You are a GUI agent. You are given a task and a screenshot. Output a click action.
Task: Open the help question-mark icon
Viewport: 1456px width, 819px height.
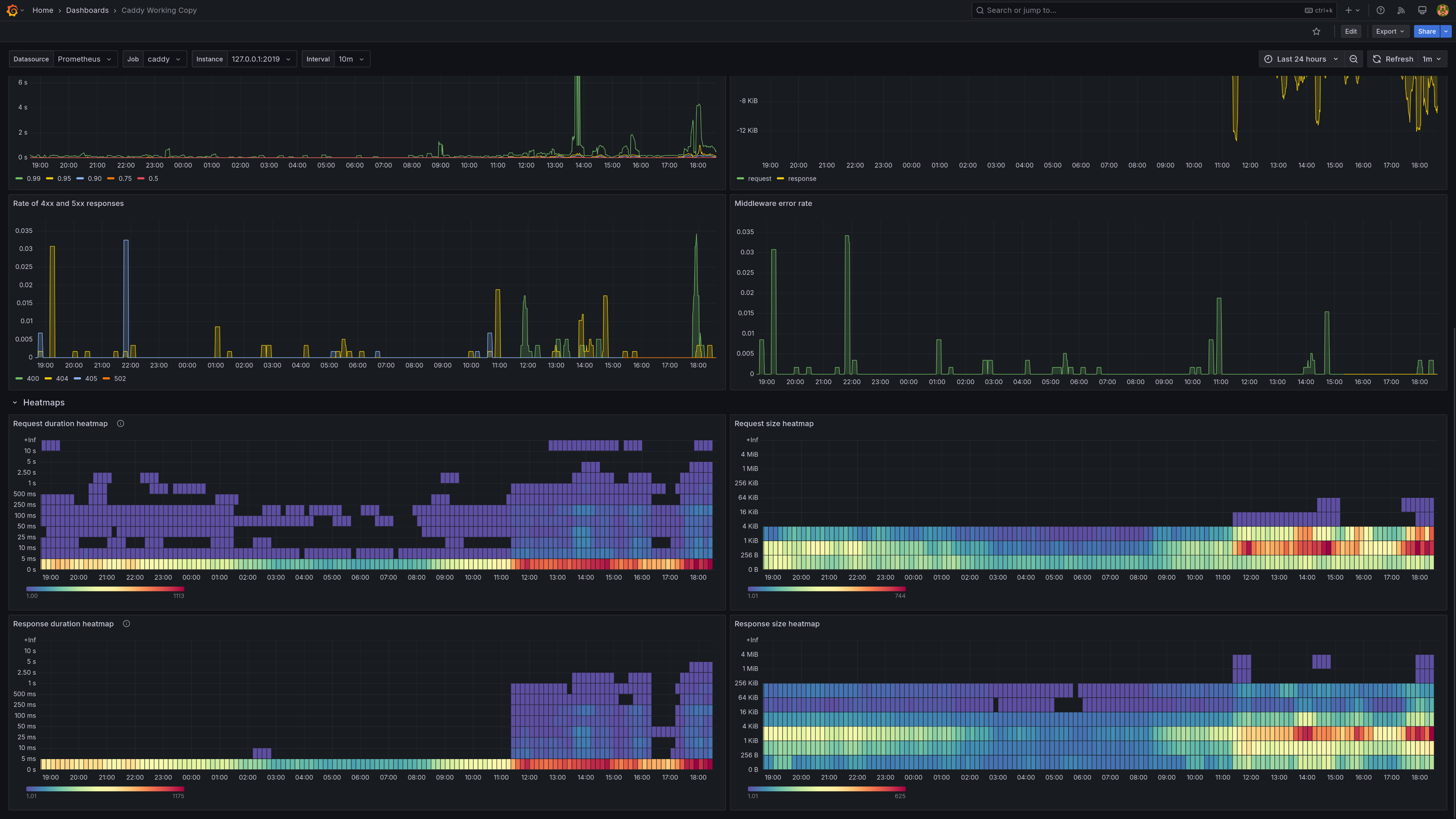coord(1380,10)
